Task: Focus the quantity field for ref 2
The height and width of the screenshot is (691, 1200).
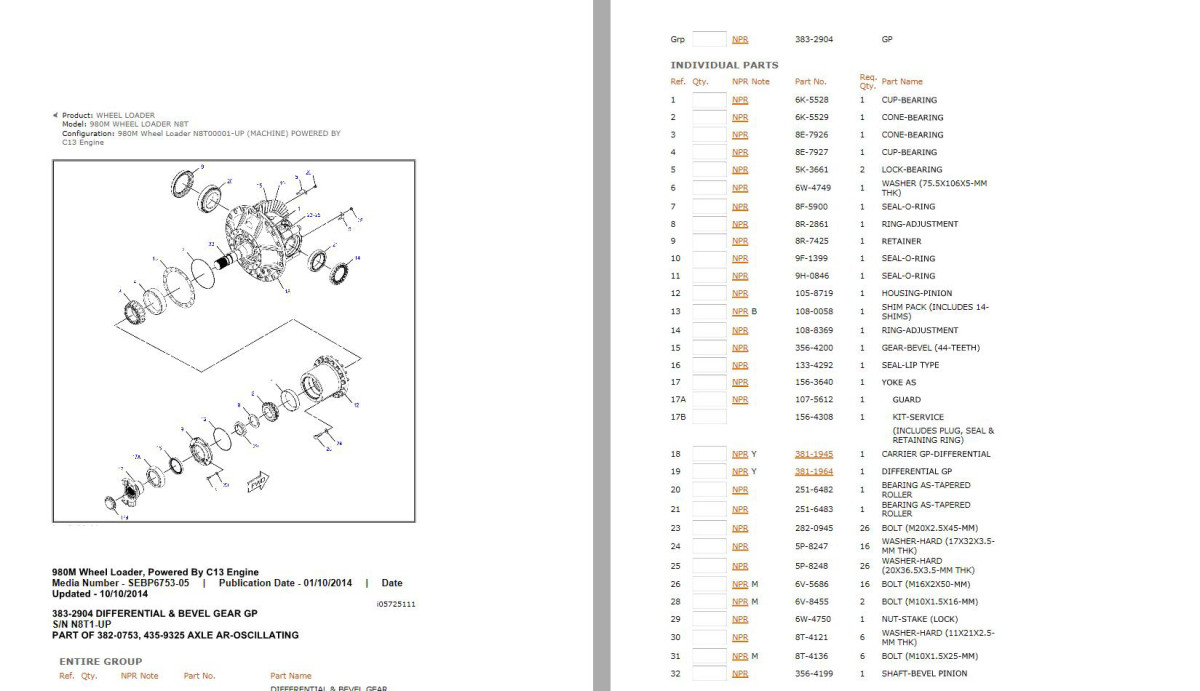Action: 709,117
